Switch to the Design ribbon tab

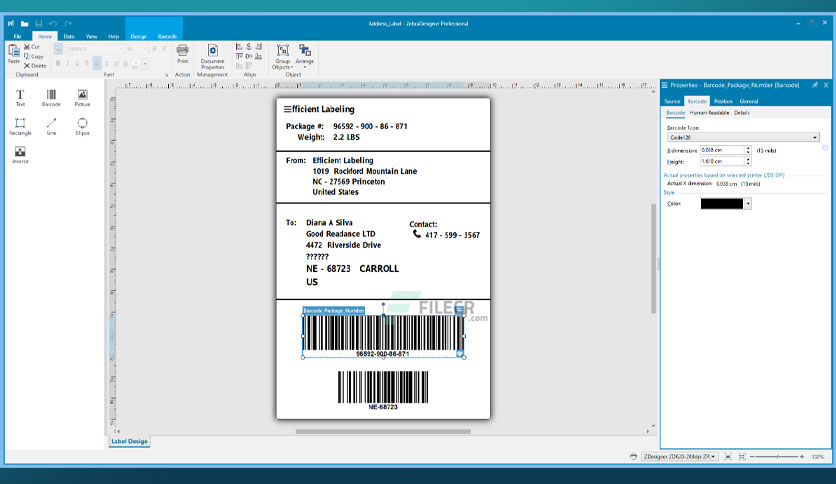pos(139,36)
